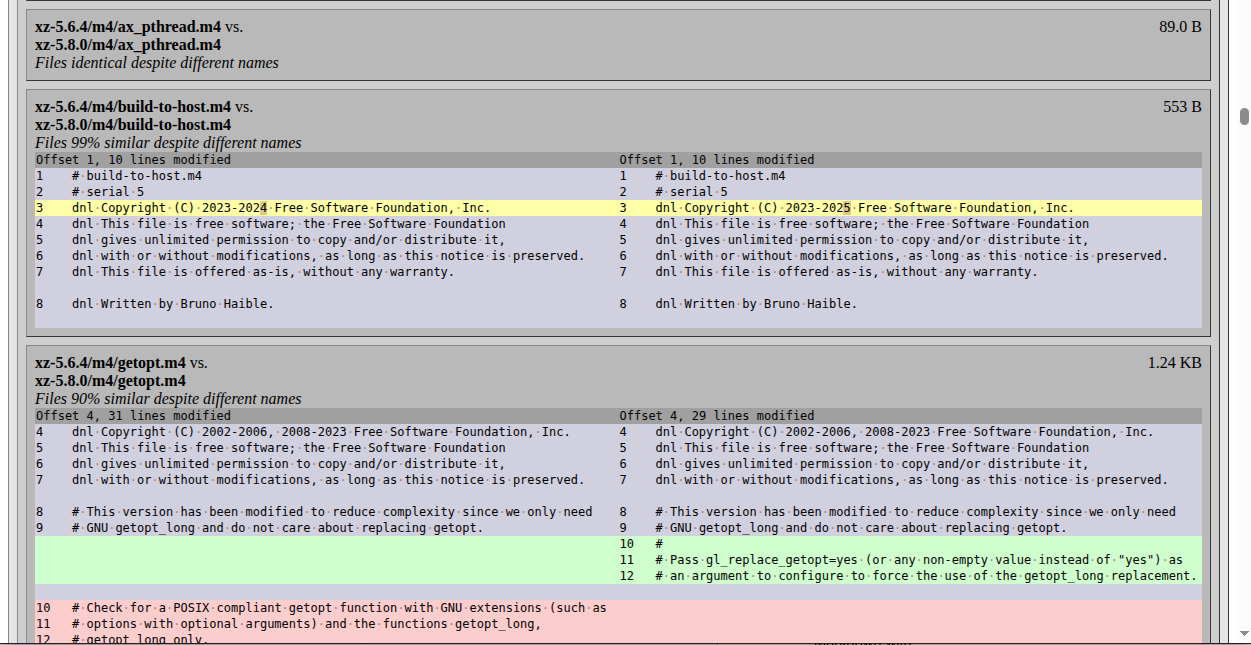Click the xz-5.6.4/m4/ax_pthread.m4 file heading
Screen dimensions: 1251x645
[x=128, y=27]
